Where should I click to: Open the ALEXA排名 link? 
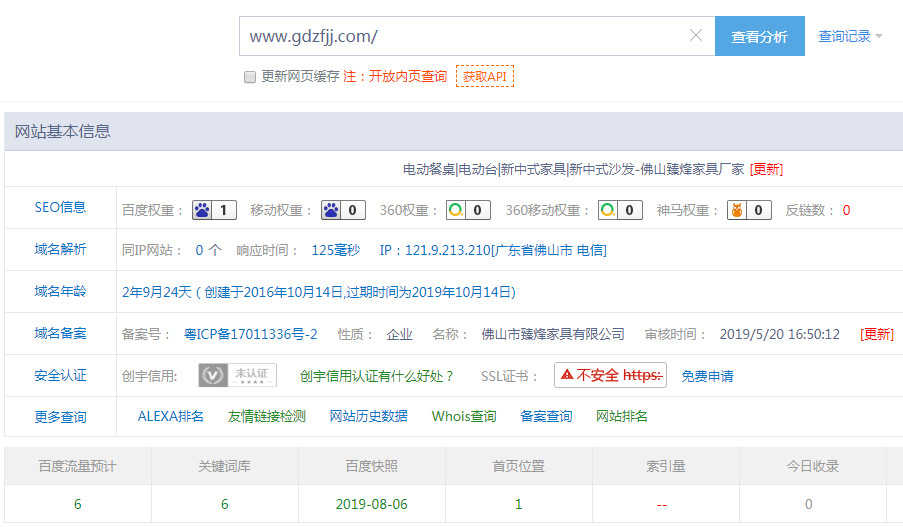(x=170, y=416)
